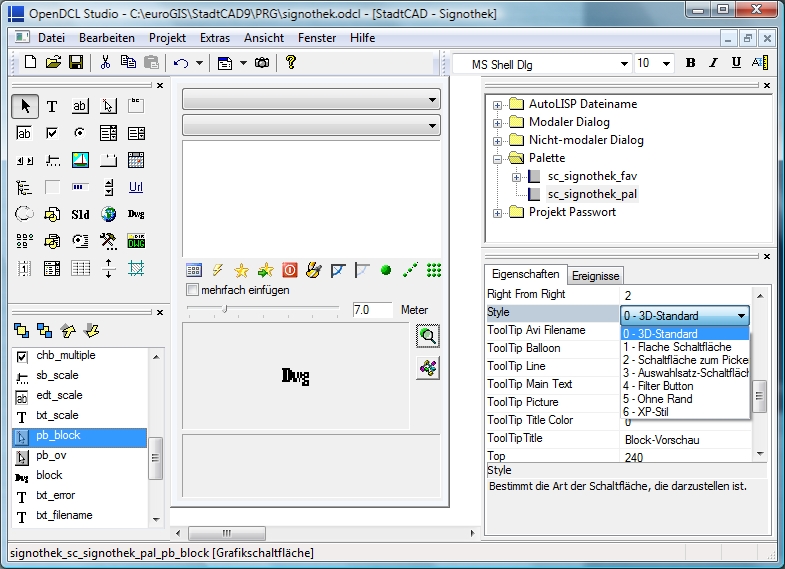Choose the Url hyperlink control tool
The height and width of the screenshot is (569, 785).
[x=136, y=187]
